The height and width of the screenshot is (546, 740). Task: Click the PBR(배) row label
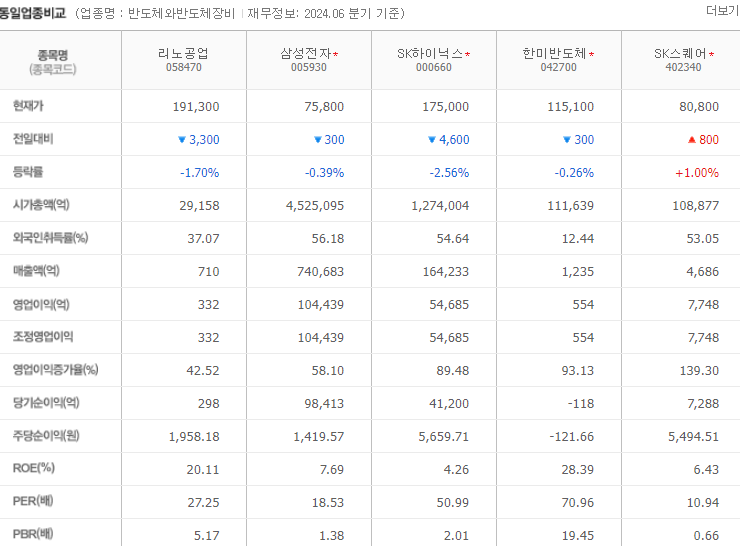coord(33,534)
